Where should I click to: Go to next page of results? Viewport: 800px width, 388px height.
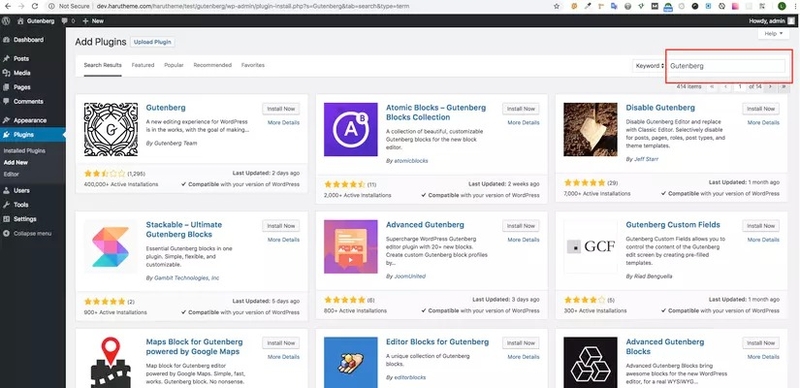[770, 87]
